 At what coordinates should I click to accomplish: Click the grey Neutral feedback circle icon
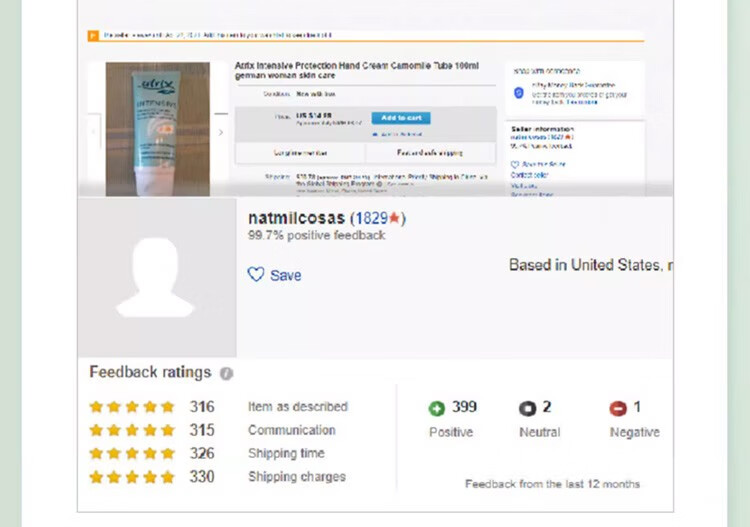click(527, 408)
